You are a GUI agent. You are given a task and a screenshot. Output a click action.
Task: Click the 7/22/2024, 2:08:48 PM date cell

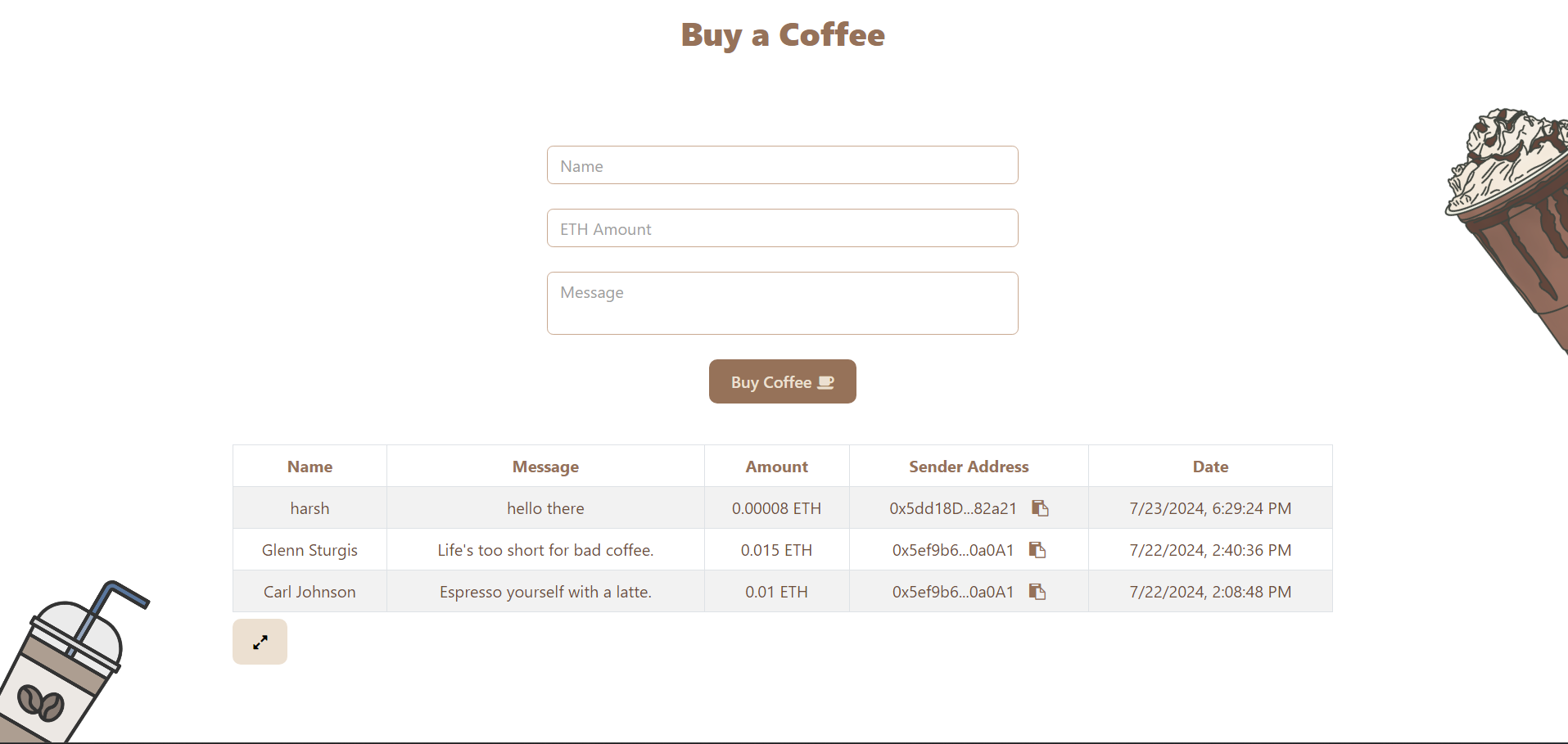coord(1210,592)
